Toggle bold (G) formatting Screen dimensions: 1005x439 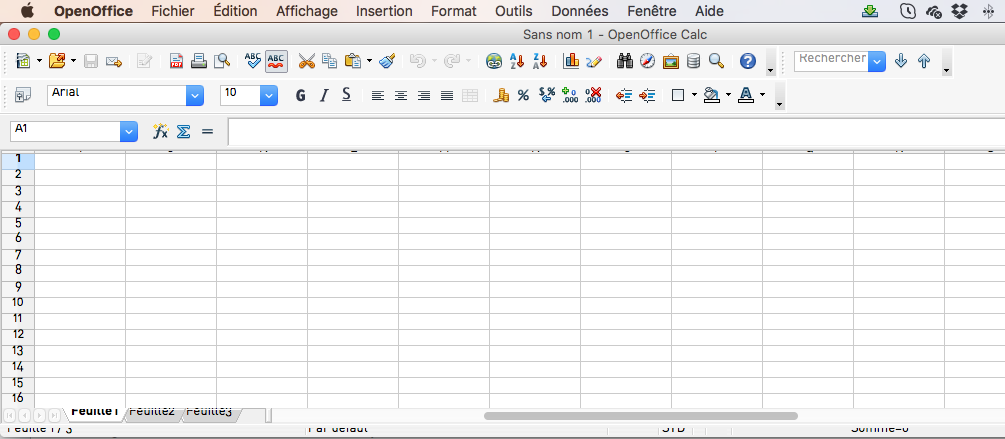[300, 95]
